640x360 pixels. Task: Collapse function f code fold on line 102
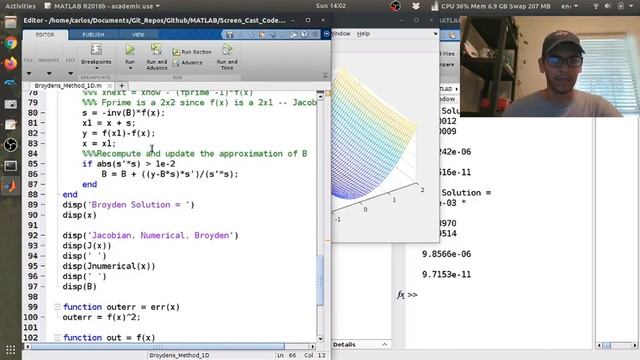[x=57, y=338]
